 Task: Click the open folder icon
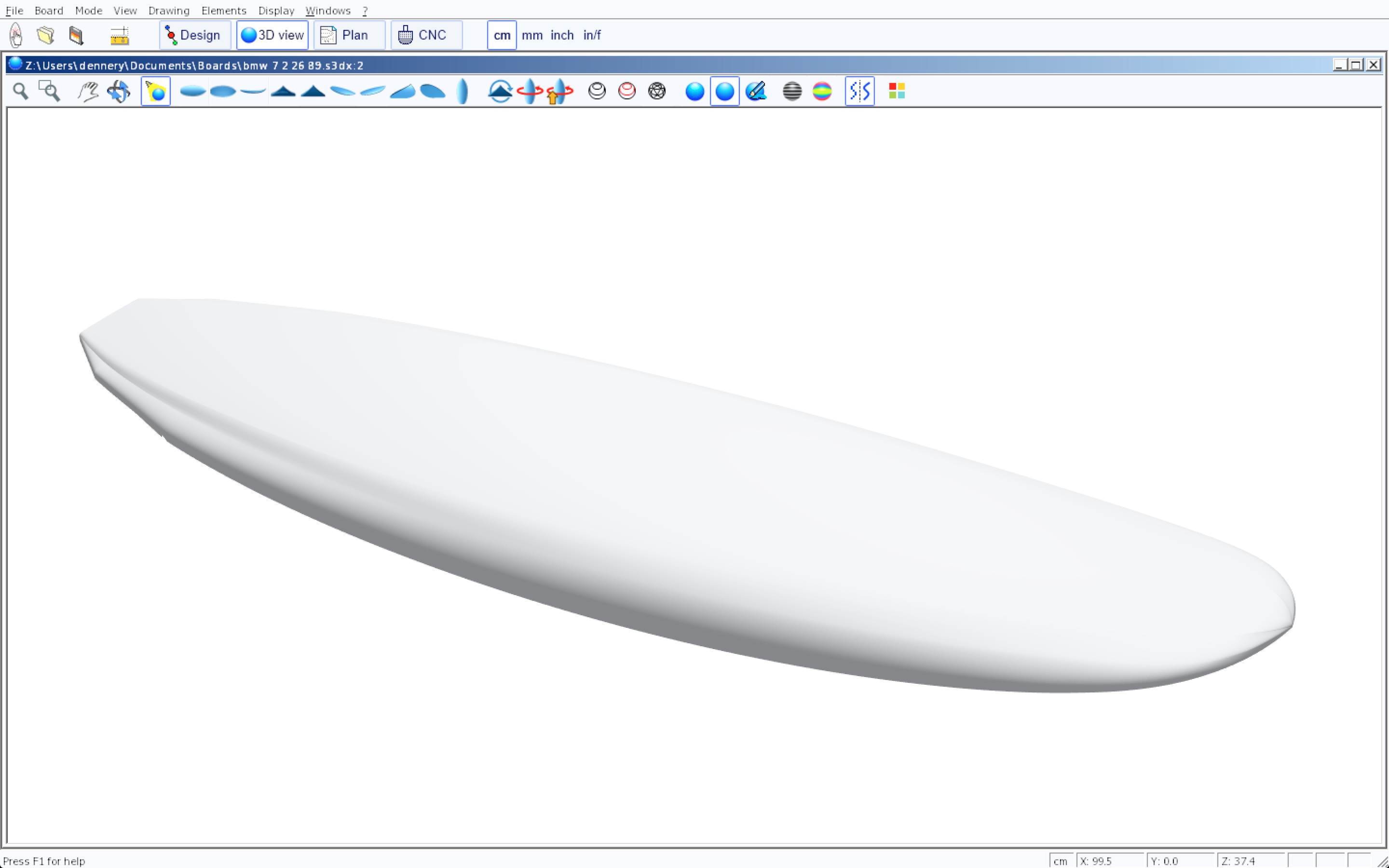(x=45, y=36)
